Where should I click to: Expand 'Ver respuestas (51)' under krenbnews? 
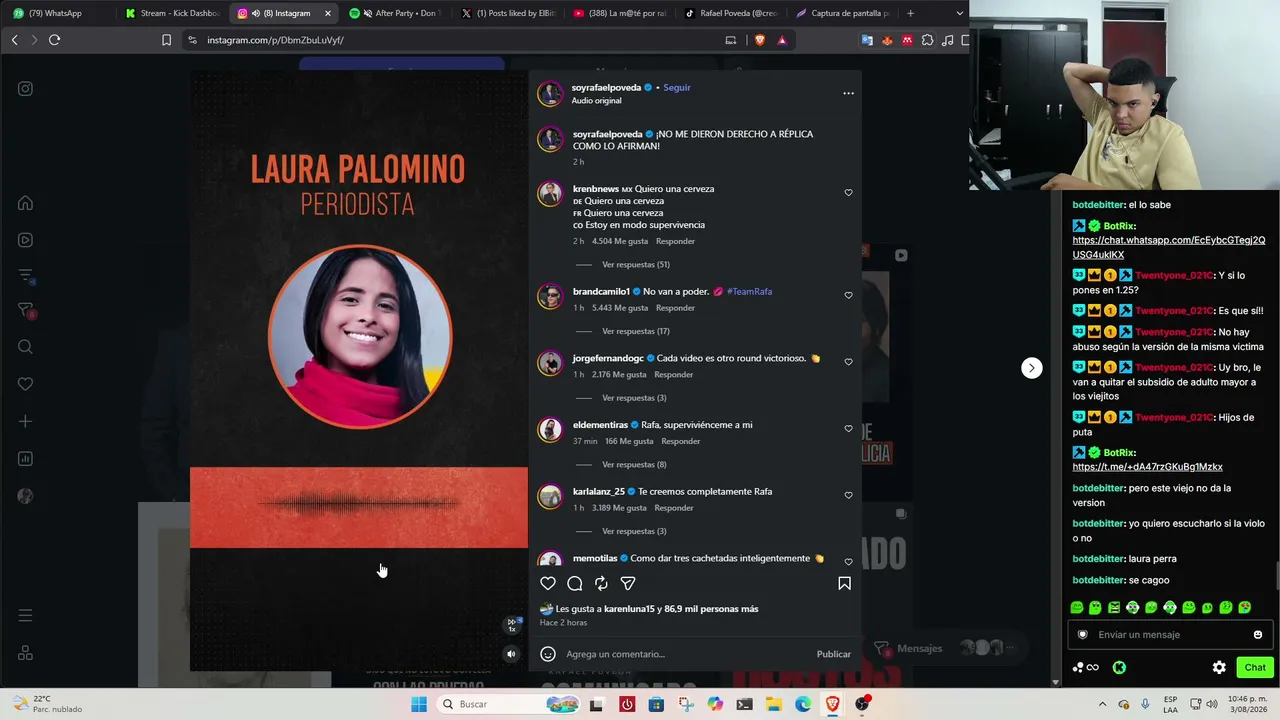[x=636, y=265]
